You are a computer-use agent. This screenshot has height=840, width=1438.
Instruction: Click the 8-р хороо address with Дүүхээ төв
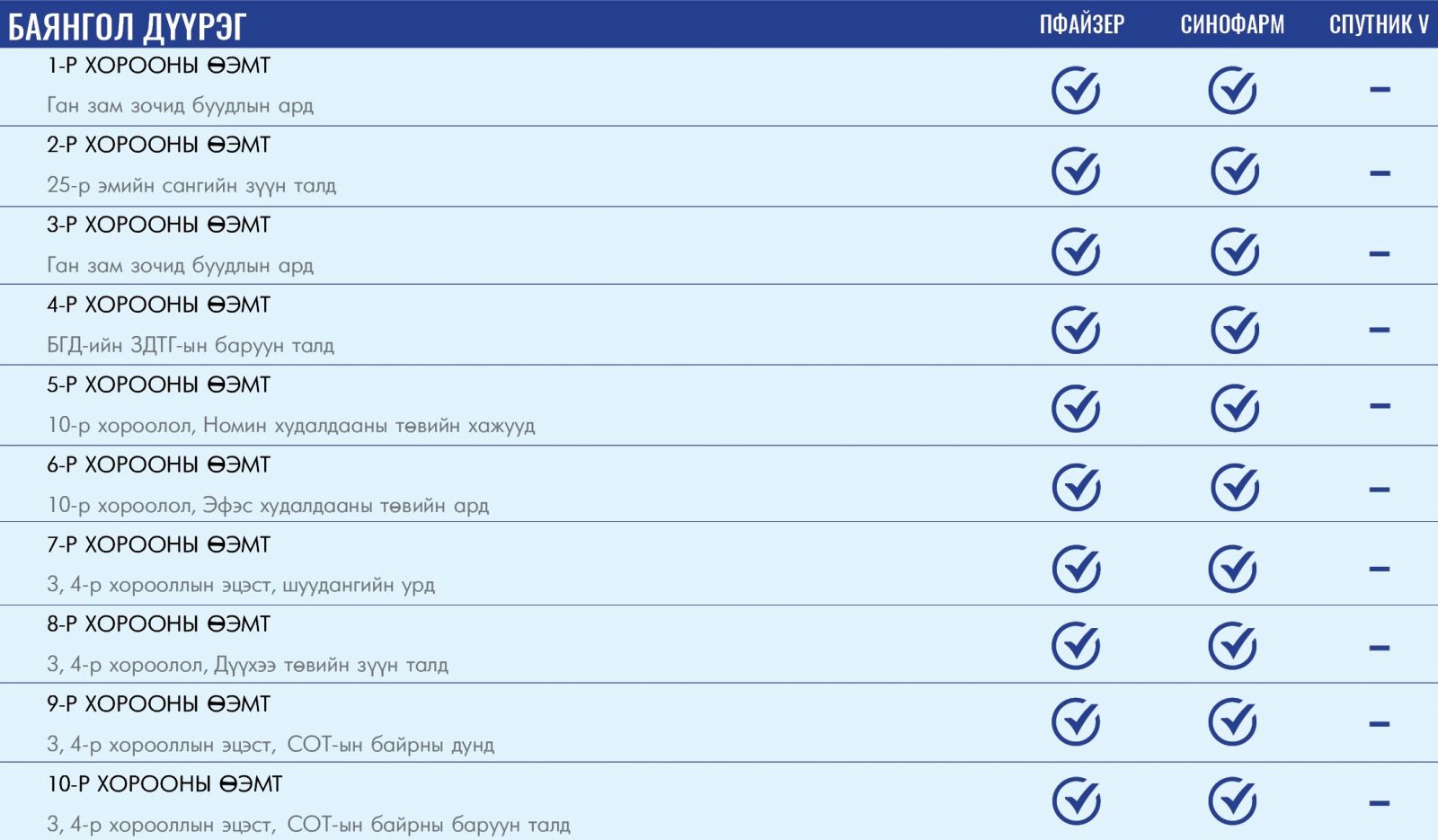[247, 665]
